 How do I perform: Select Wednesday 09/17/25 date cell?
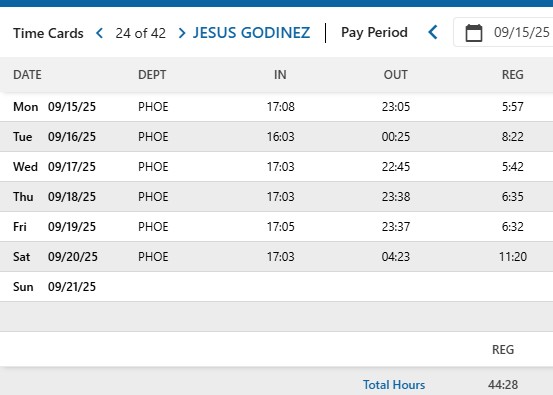pos(72,166)
